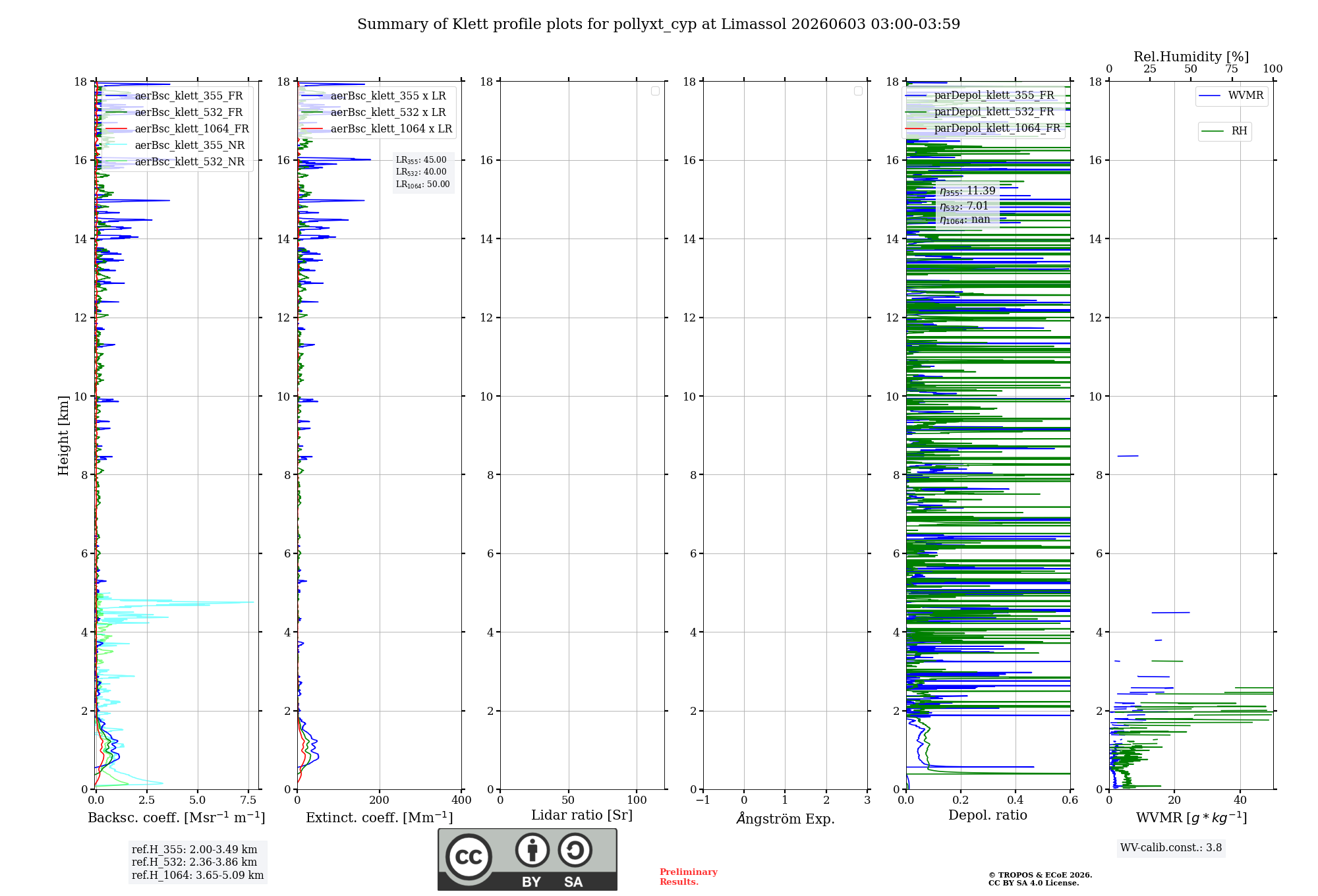Click the empty legend box in Lidar ratio plot

655,91
